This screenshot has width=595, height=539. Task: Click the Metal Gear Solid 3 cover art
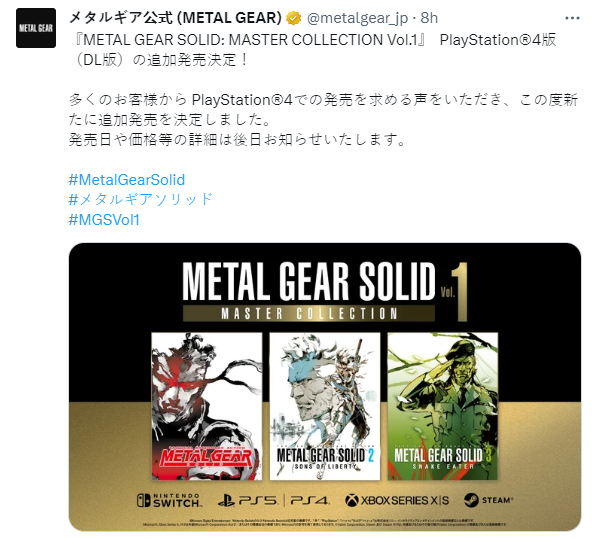point(442,407)
